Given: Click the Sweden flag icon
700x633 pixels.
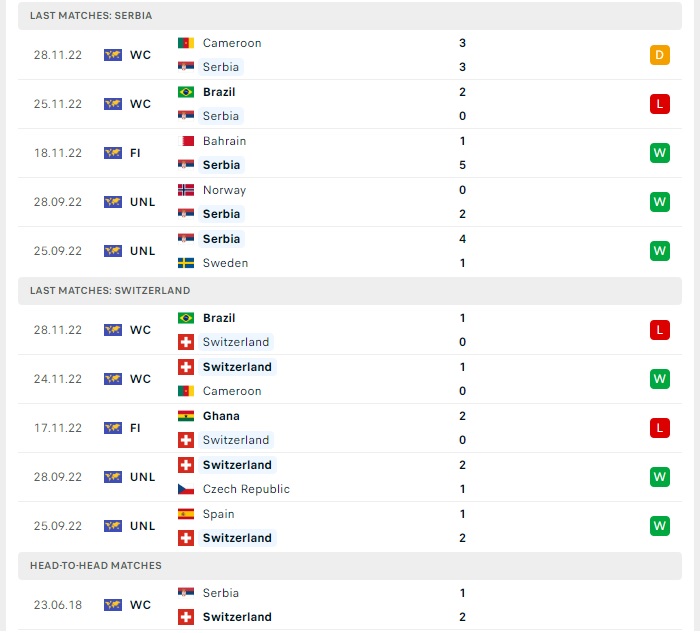Looking at the screenshot, I should click(186, 263).
